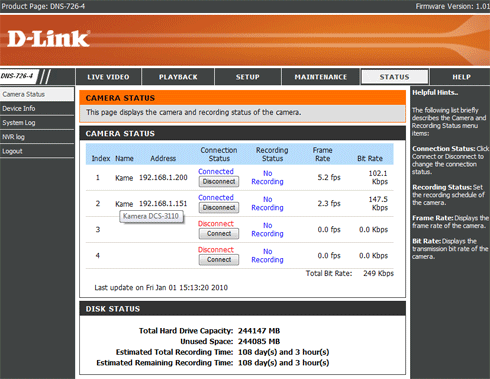Click the Unused Space value 244085 MB
490x379 pixels.
tap(259, 342)
